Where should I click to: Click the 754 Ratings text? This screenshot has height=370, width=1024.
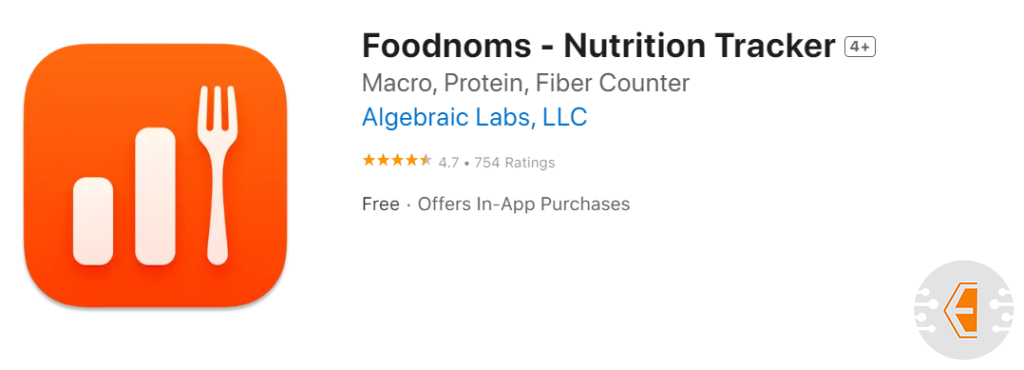click(515, 162)
